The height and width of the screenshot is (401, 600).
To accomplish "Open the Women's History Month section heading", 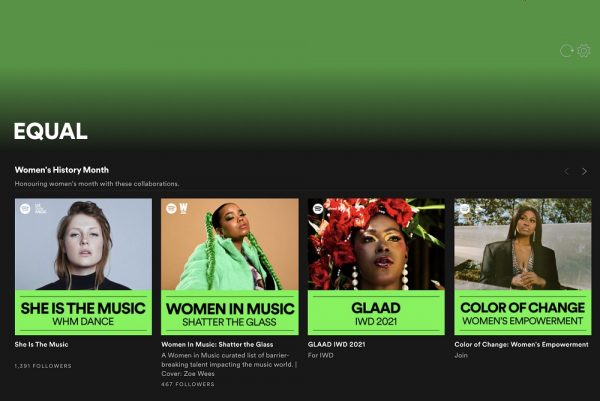I will pos(62,170).
